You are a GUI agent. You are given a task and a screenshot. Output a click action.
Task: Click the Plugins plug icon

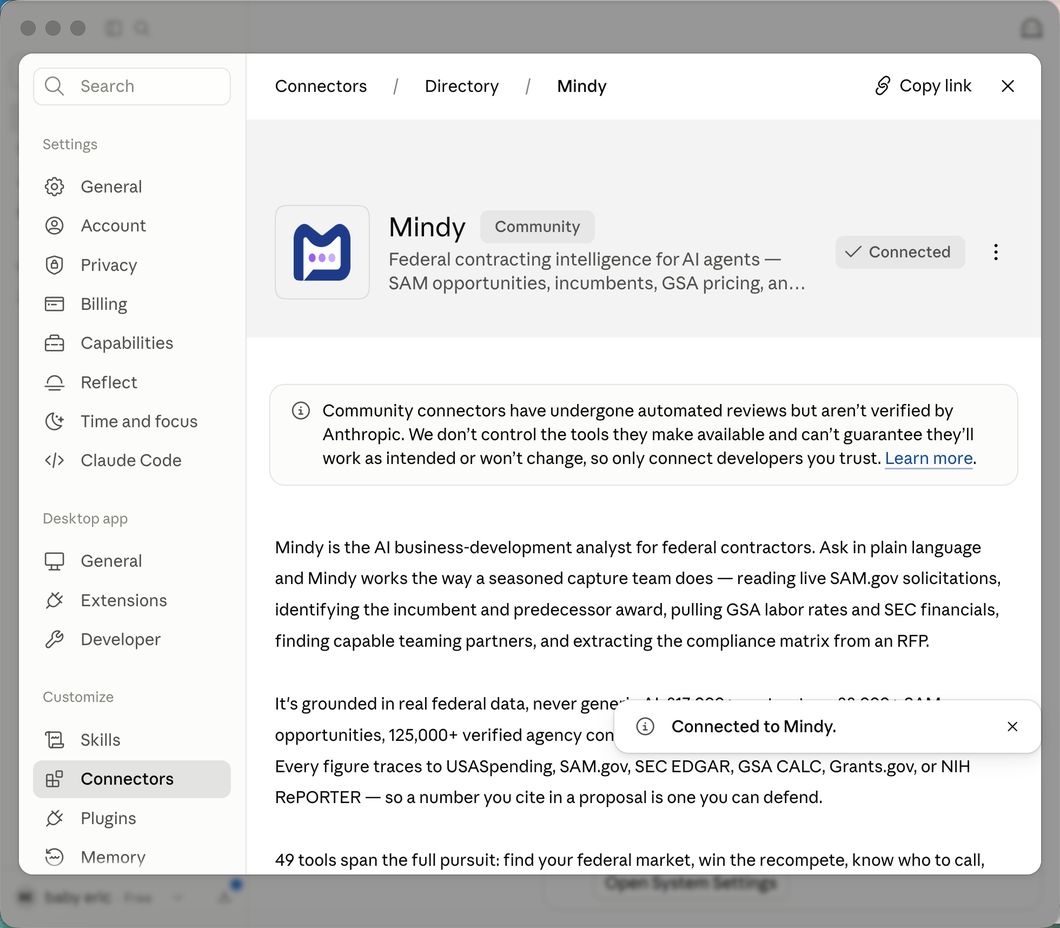[54, 819]
